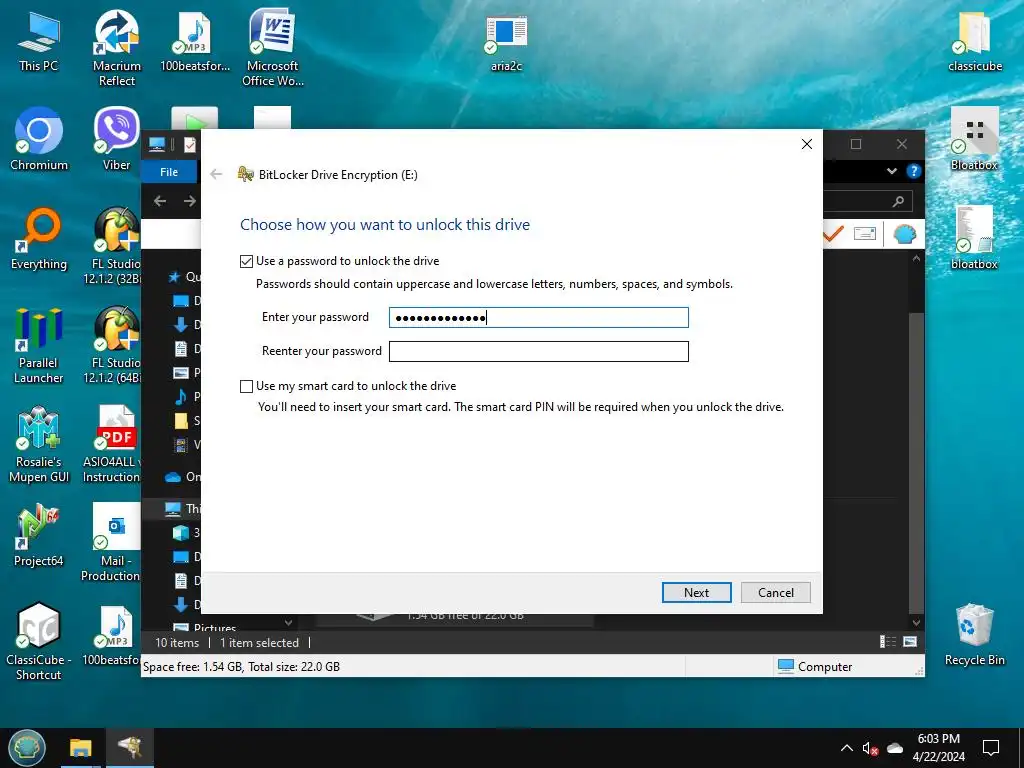
Task: Click Explorer's forward navigation arrow
Action: click(x=189, y=201)
